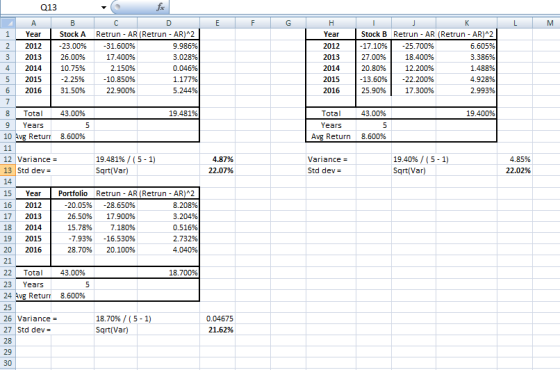560x370 pixels.
Task: Click the 4.85% variance cell
Action: point(515,159)
